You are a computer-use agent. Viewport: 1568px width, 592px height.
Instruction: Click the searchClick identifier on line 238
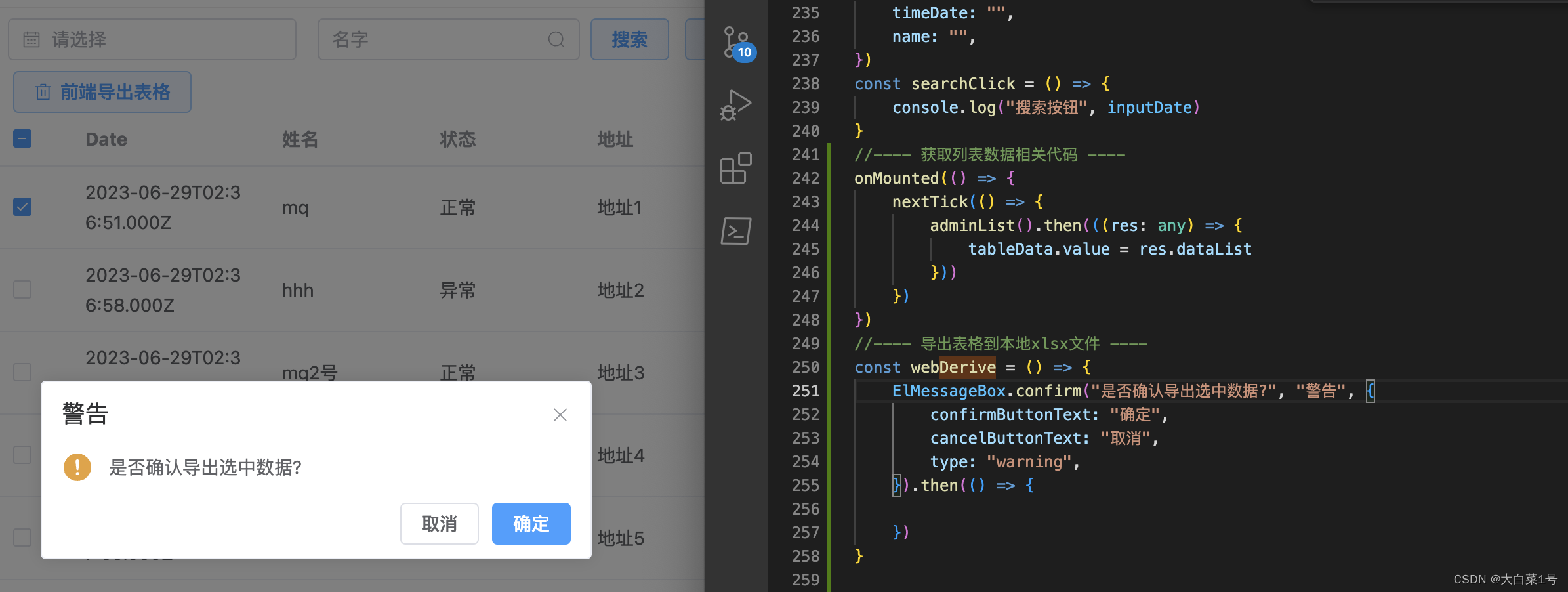(x=963, y=84)
